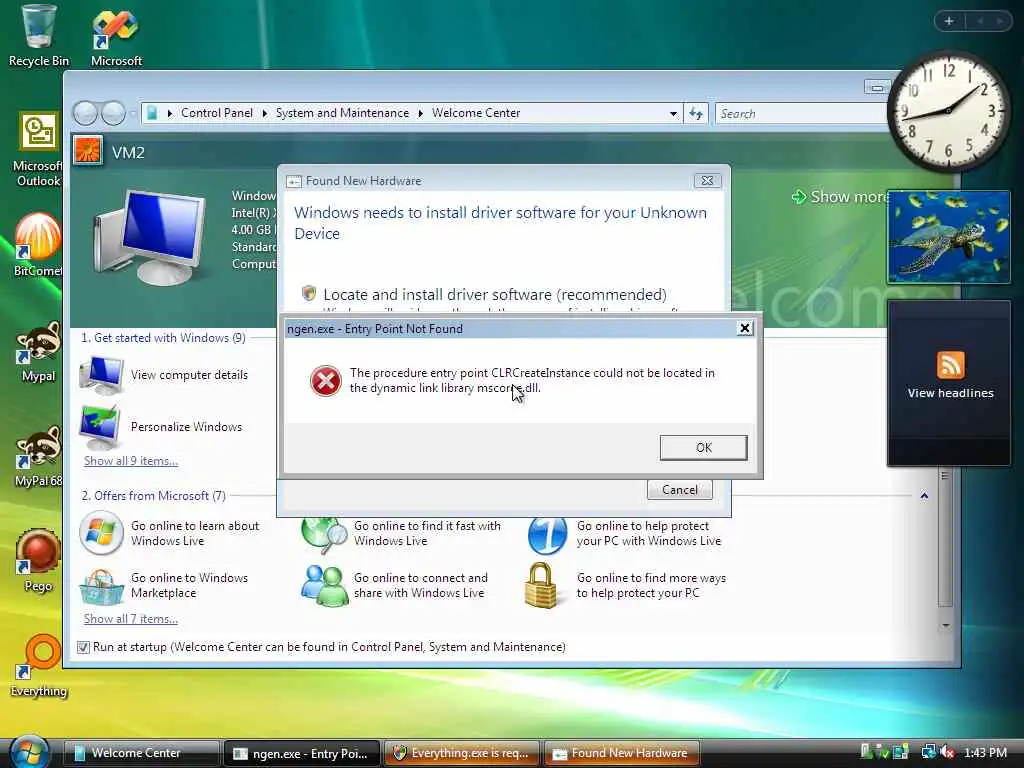1024x768 pixels.
Task: Click Cancel in Found New Hardware dialog
Action: pyautogui.click(x=679, y=490)
